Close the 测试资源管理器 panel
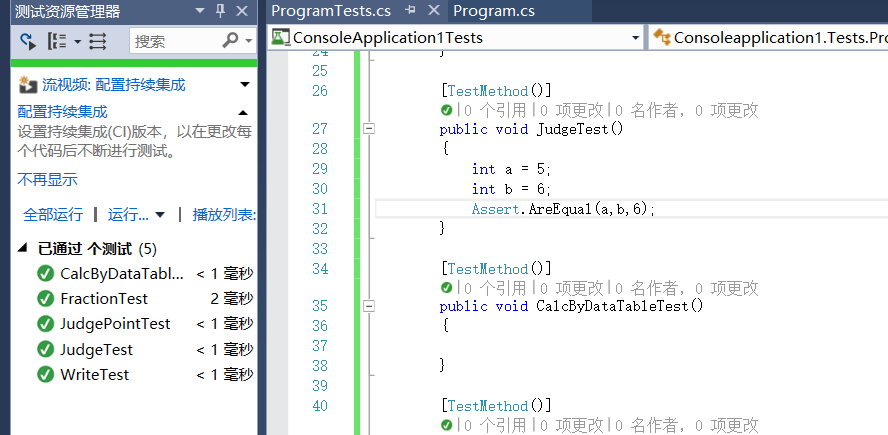888x435 pixels. [242, 10]
